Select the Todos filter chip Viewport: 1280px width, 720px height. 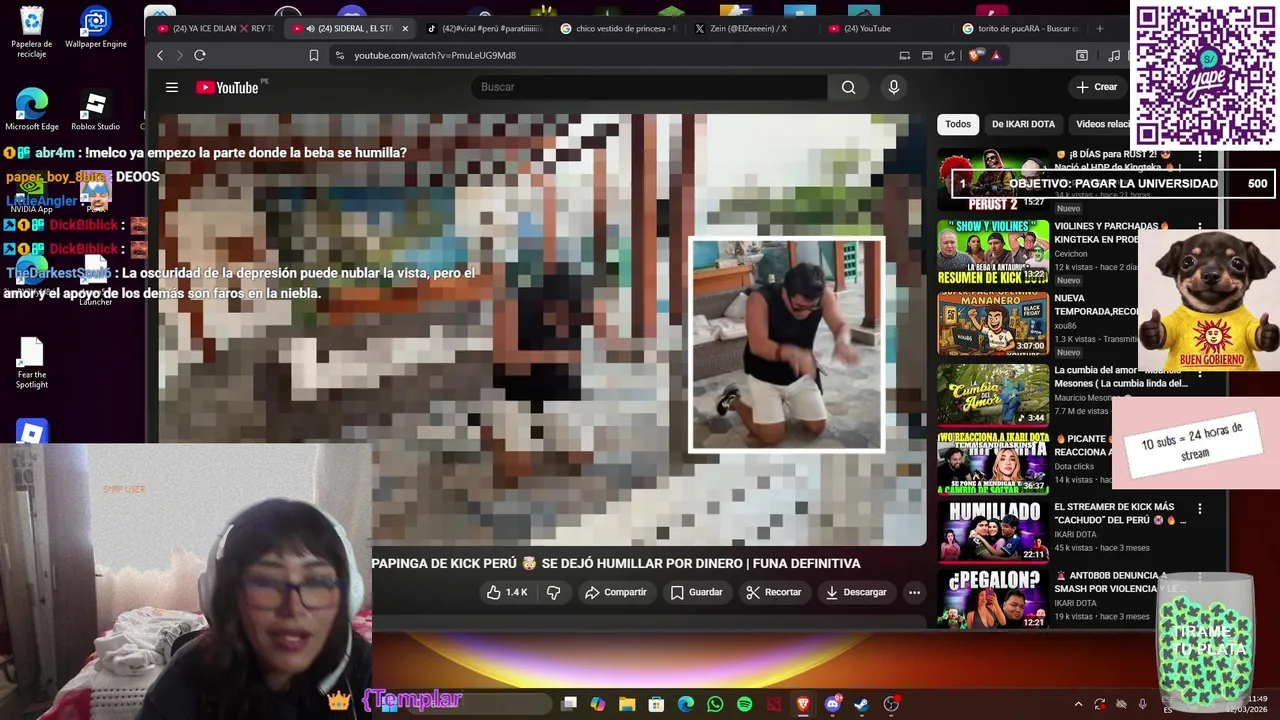pyautogui.click(x=958, y=124)
